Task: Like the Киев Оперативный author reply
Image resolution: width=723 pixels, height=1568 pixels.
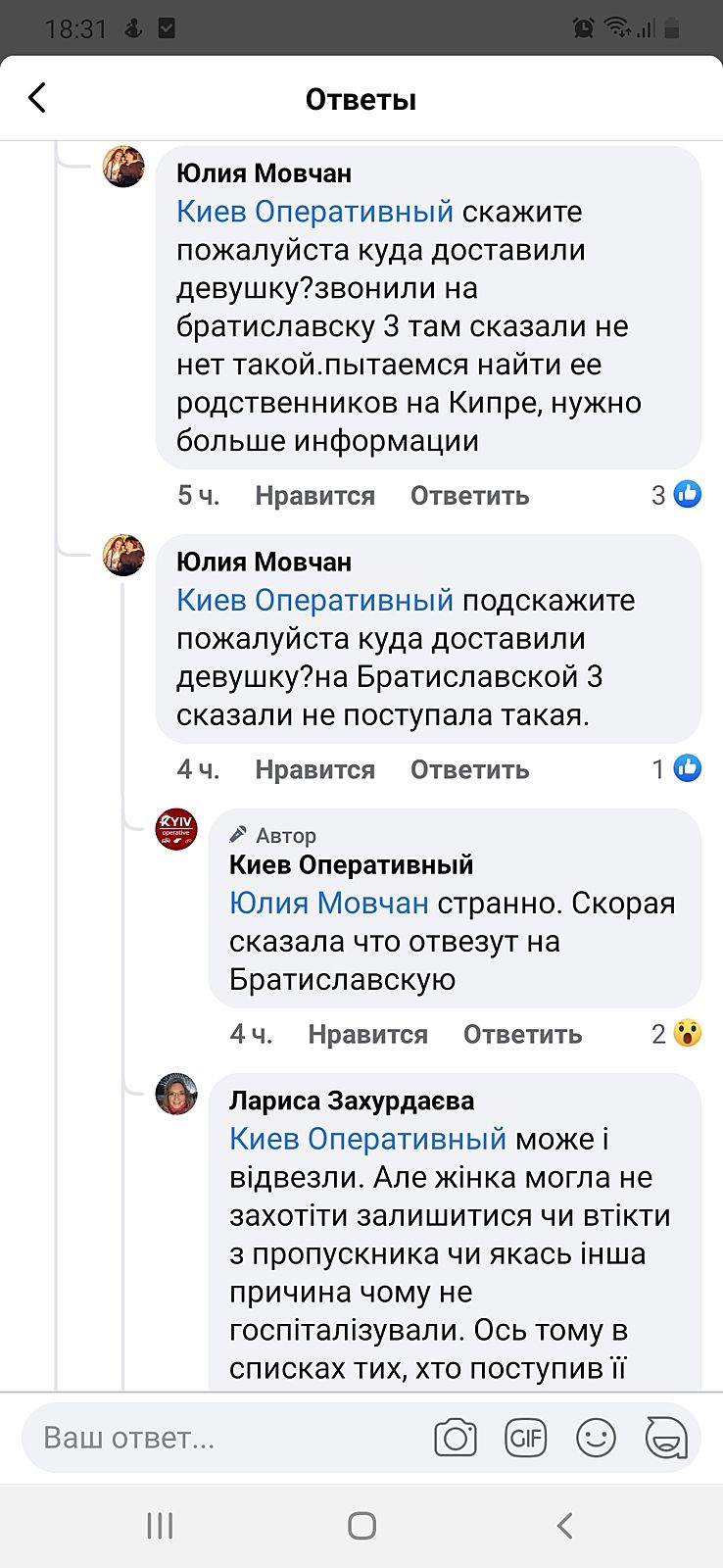Action: coord(367,1035)
